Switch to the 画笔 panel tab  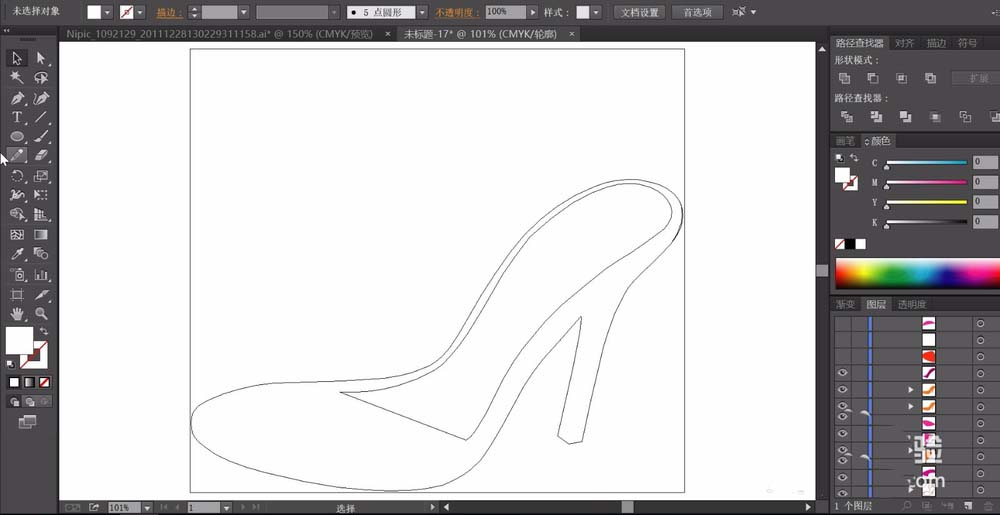(x=846, y=141)
